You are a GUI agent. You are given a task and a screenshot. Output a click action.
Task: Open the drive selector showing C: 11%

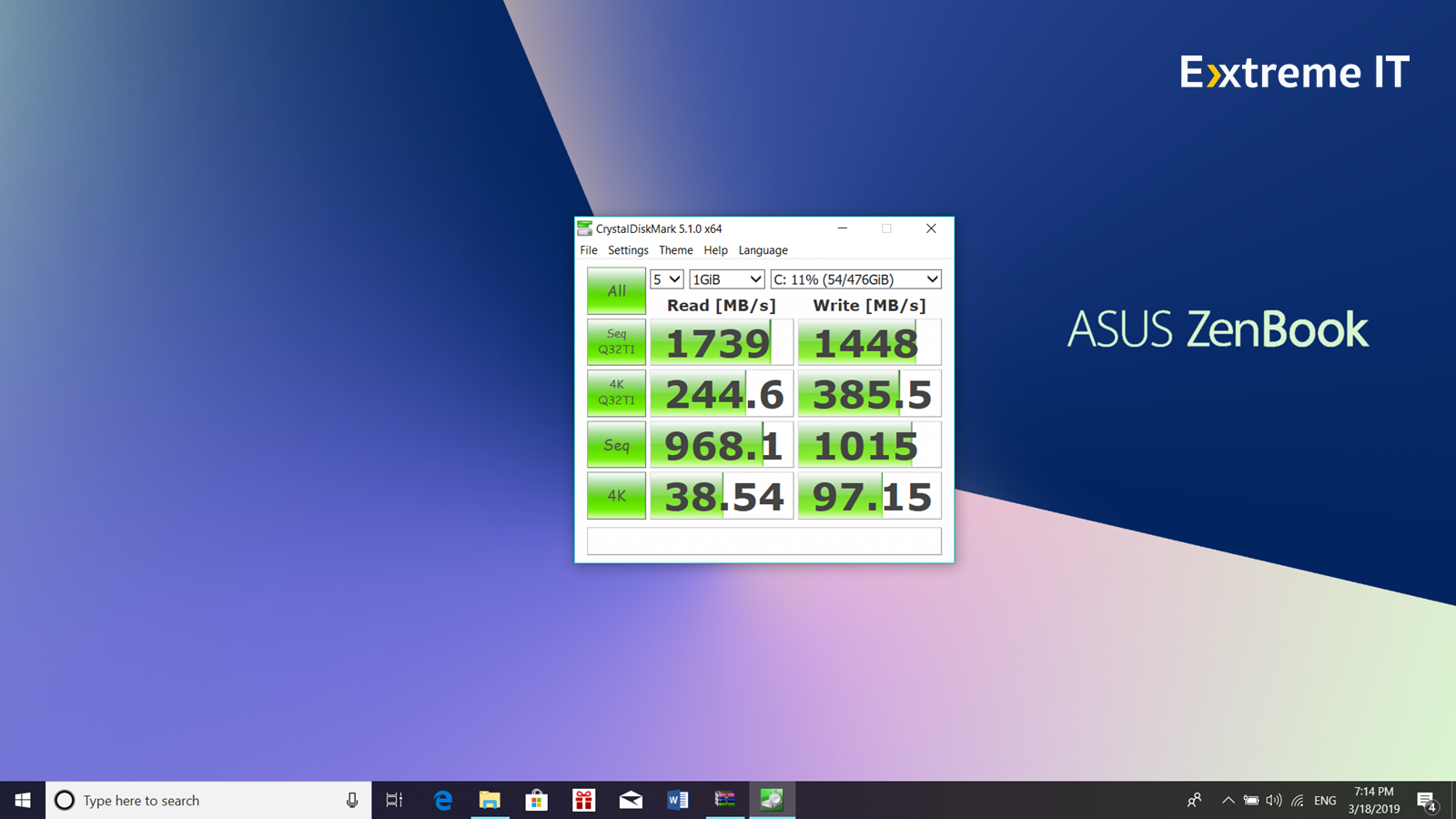click(x=855, y=279)
